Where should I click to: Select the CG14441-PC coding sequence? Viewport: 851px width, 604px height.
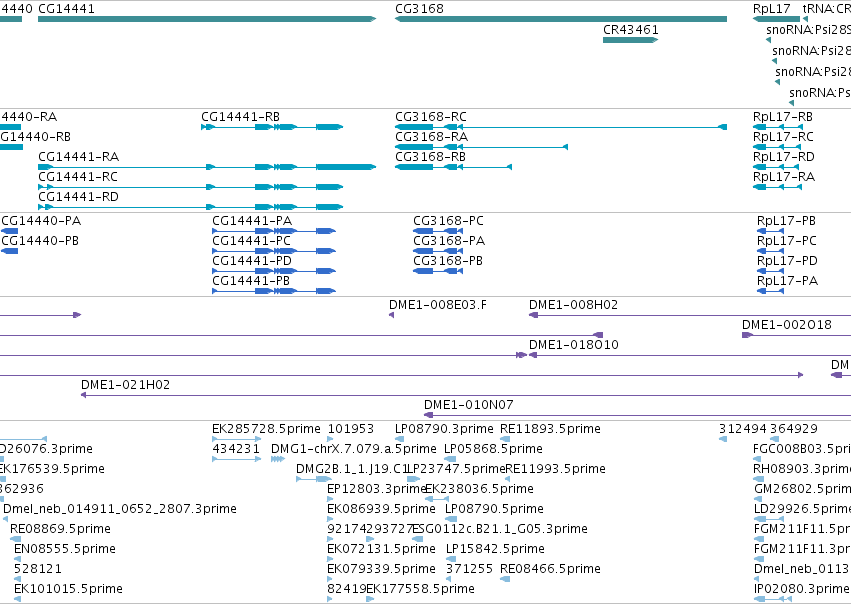pyautogui.click(x=274, y=251)
